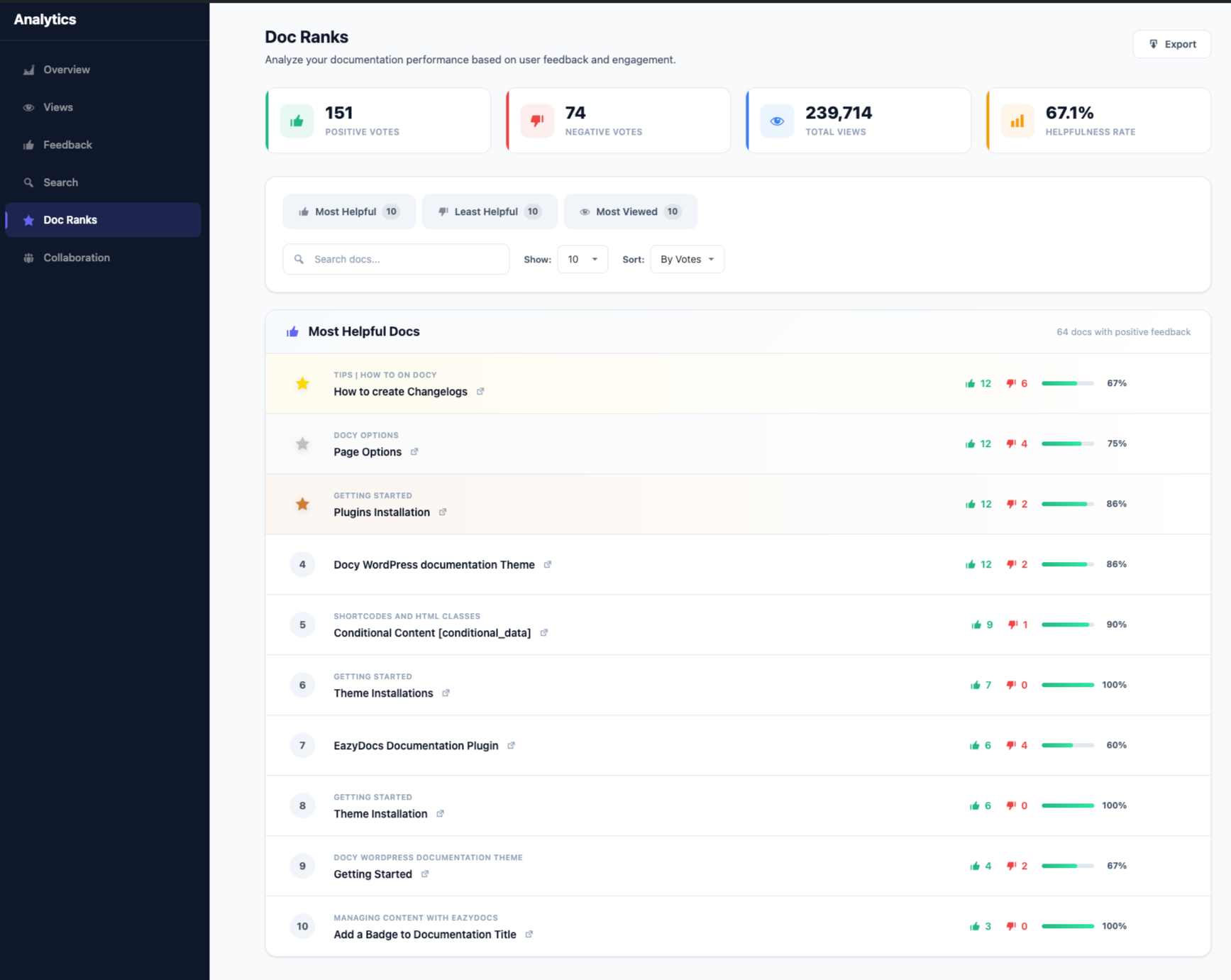Click the bronze star beside Plugins Installation
1231x980 pixels.
(x=302, y=505)
